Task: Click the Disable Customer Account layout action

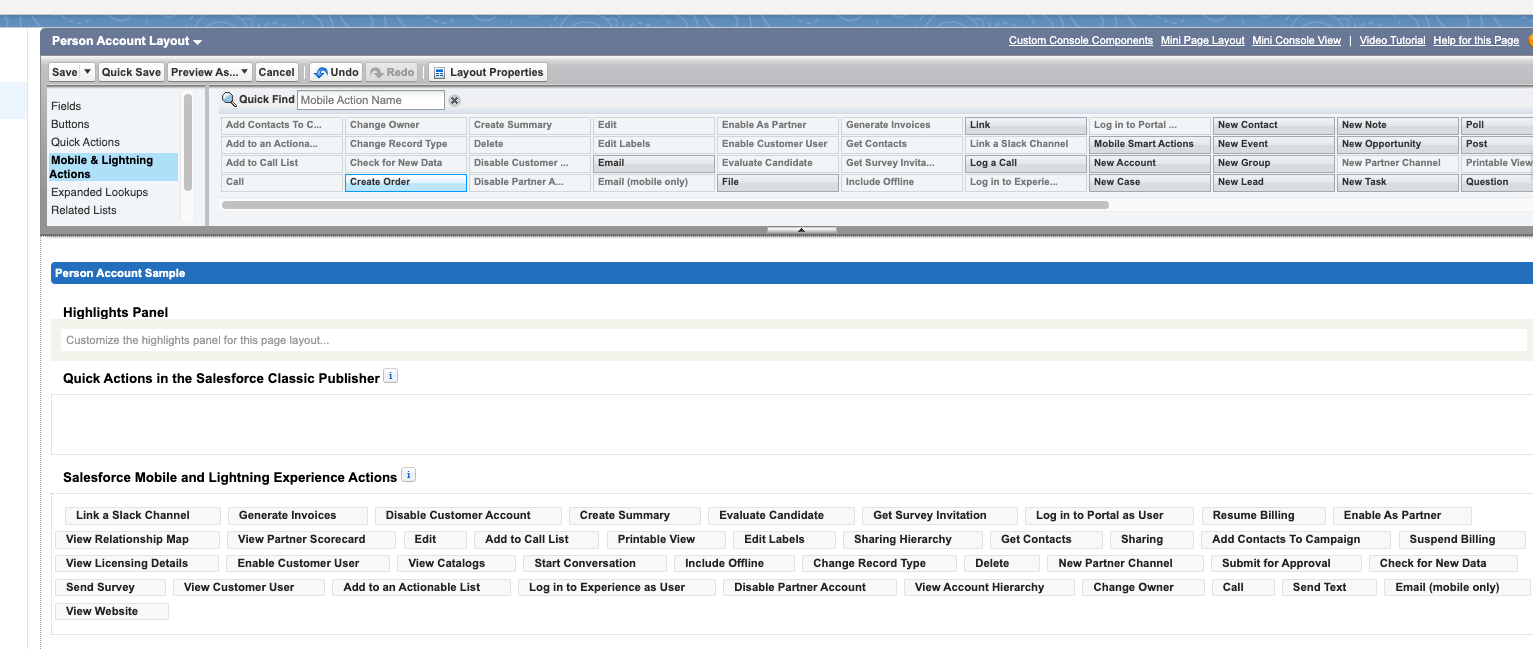Action: [468, 515]
